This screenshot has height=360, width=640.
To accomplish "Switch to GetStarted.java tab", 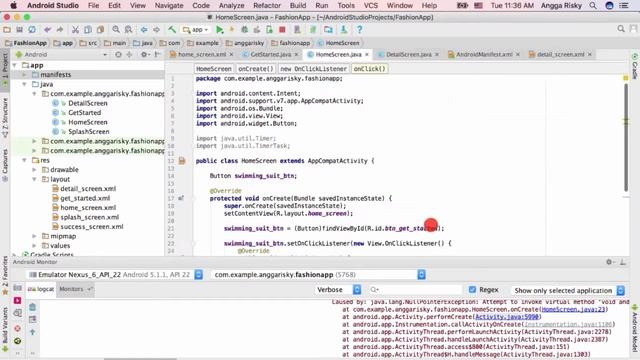I will click(x=270, y=54).
